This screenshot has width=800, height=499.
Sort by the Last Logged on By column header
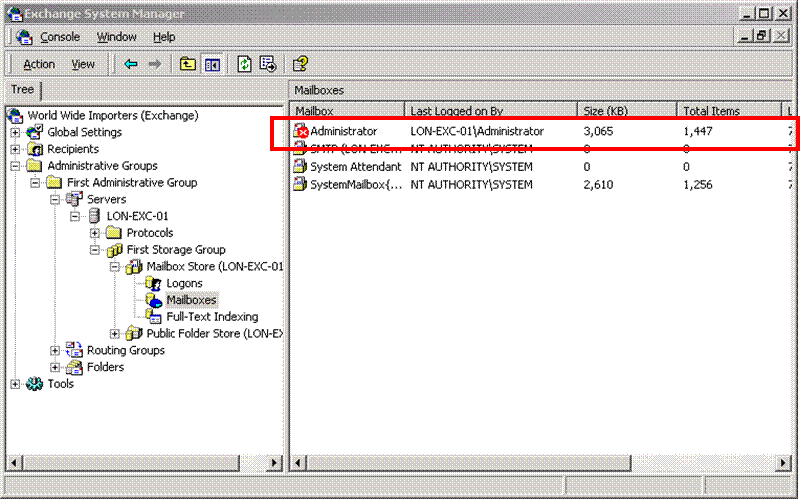(x=491, y=110)
